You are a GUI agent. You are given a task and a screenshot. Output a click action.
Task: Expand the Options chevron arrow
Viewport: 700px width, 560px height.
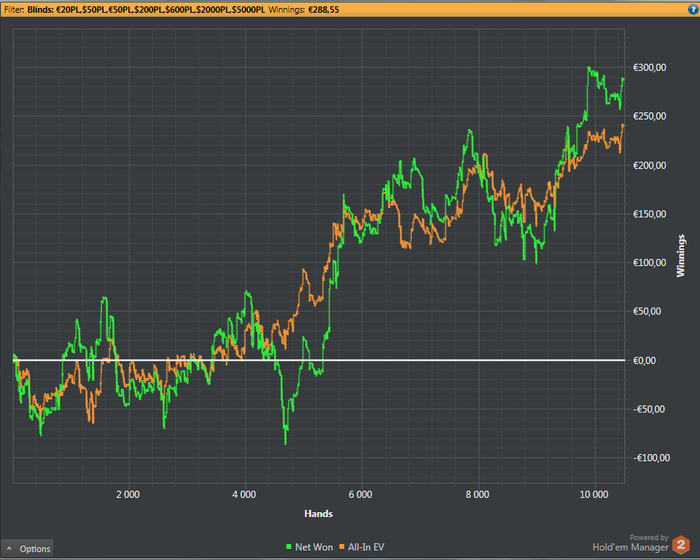(x=9, y=548)
